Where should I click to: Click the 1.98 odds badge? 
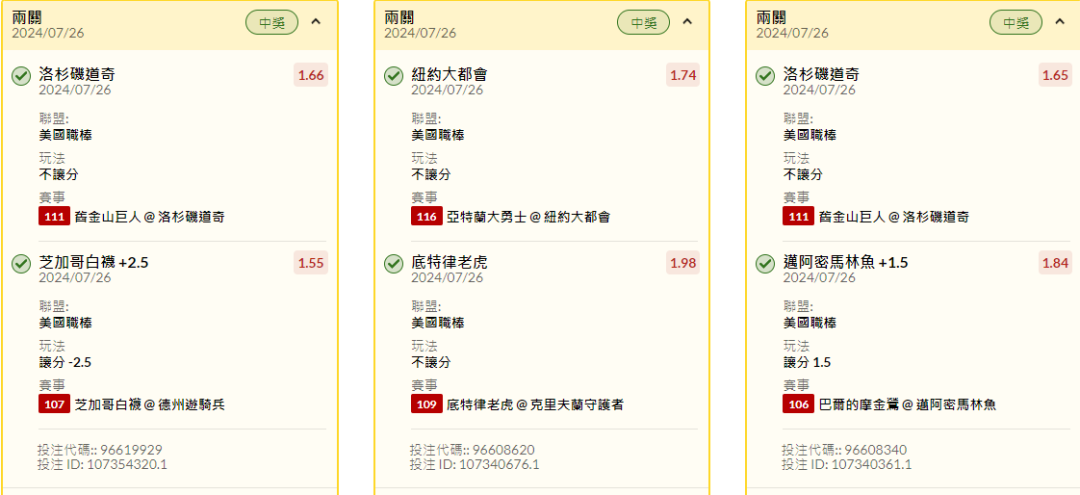(683, 262)
